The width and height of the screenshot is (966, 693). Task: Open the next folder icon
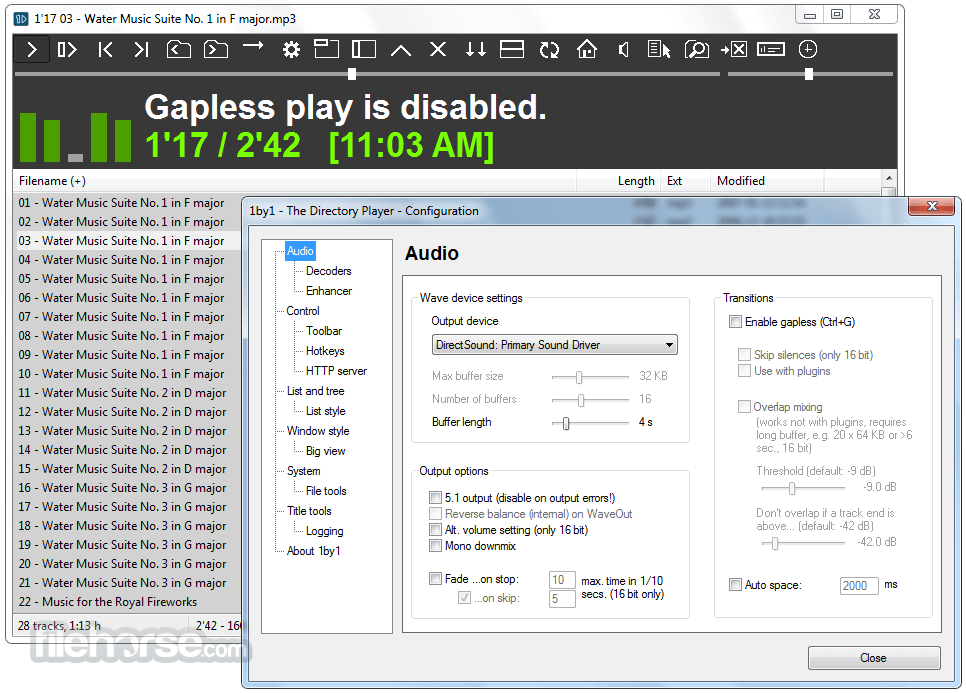tap(216, 49)
